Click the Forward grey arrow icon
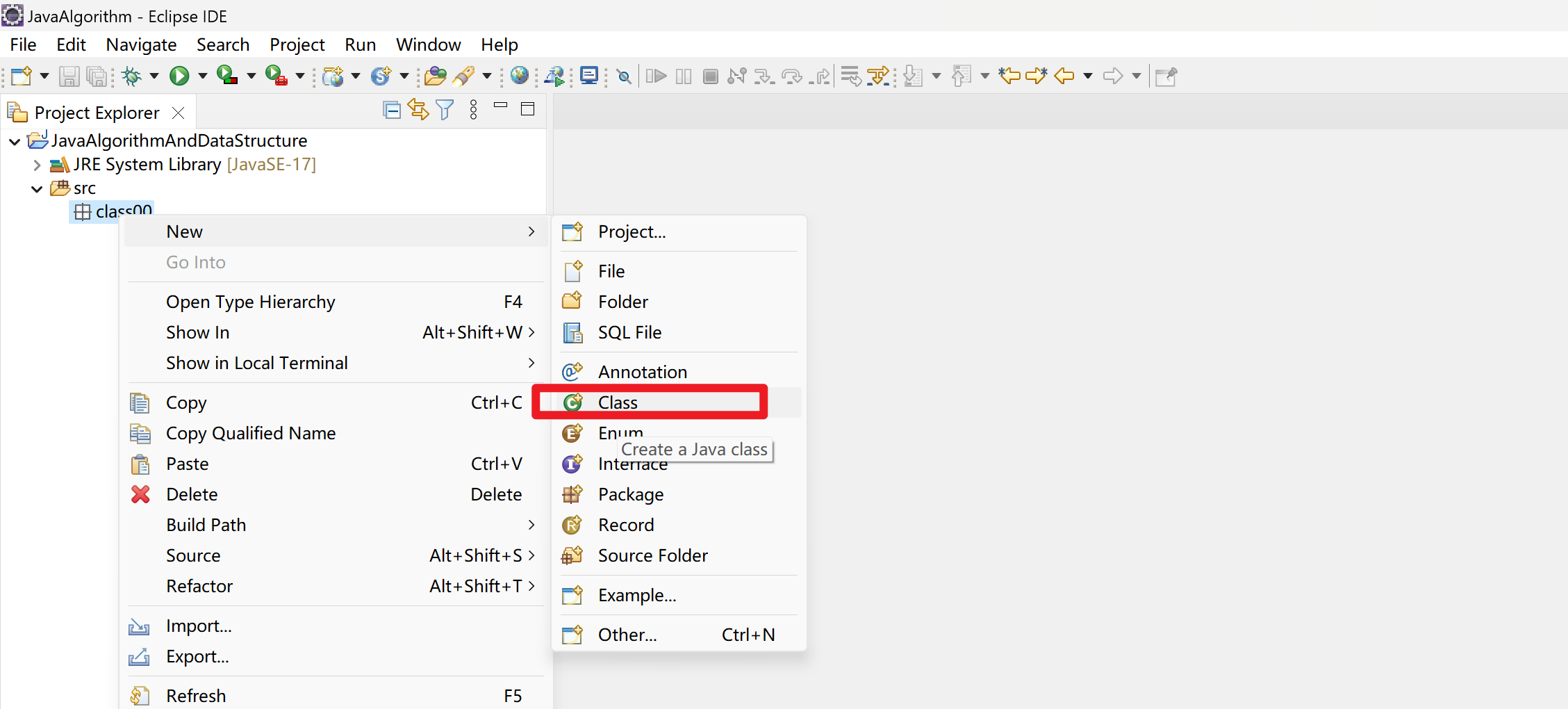Image resolution: width=1568 pixels, height=709 pixels. coord(1113,76)
